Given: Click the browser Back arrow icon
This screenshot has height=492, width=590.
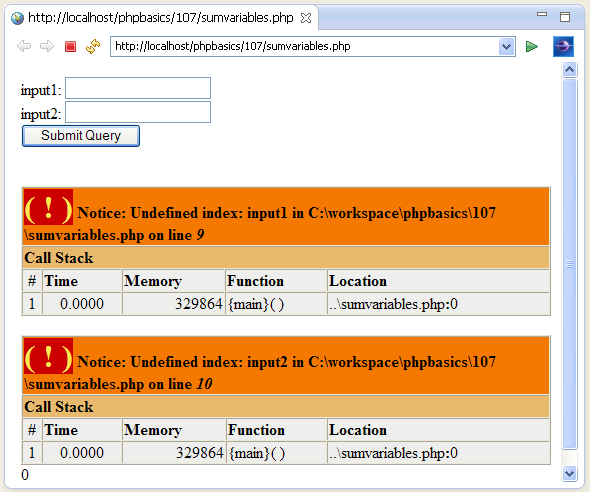Looking at the screenshot, I should tap(24, 47).
